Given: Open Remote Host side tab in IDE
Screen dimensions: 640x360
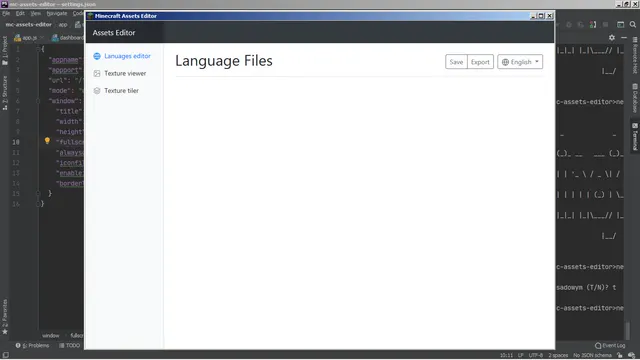Looking at the screenshot, I should pyautogui.click(x=635, y=56).
